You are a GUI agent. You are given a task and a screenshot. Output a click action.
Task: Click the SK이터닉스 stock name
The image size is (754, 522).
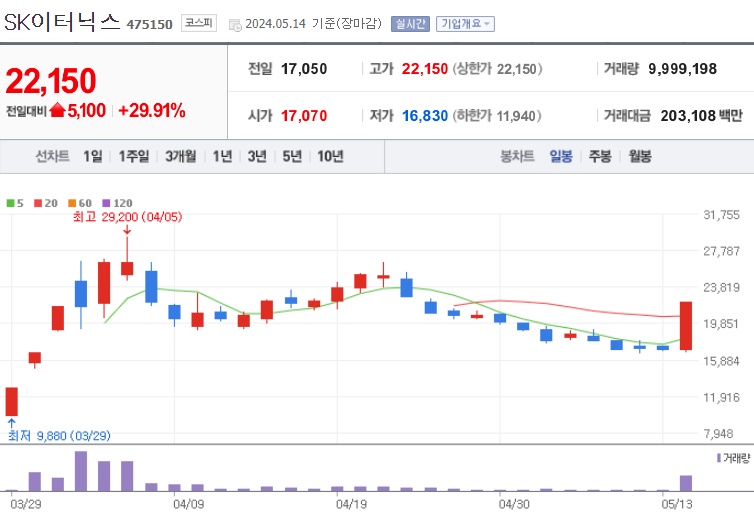(62, 22)
